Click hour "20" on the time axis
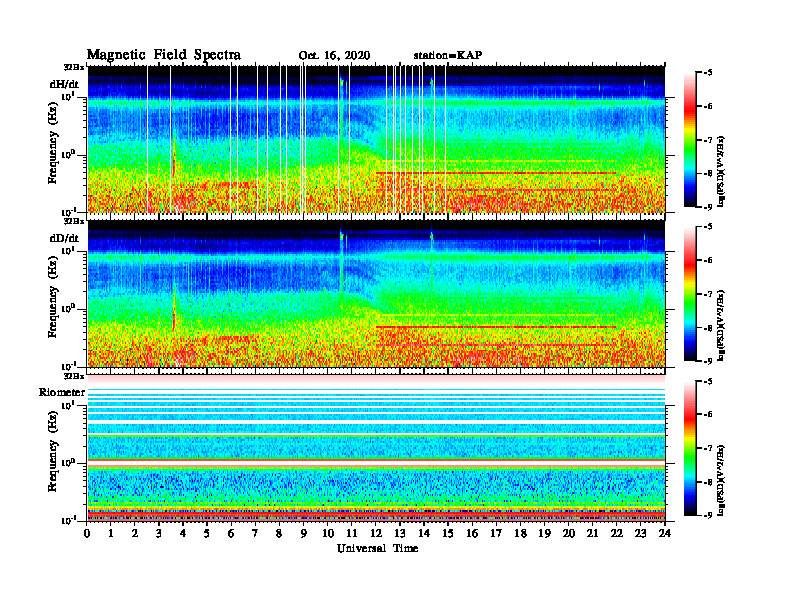The width and height of the screenshot is (792, 612). (568, 533)
